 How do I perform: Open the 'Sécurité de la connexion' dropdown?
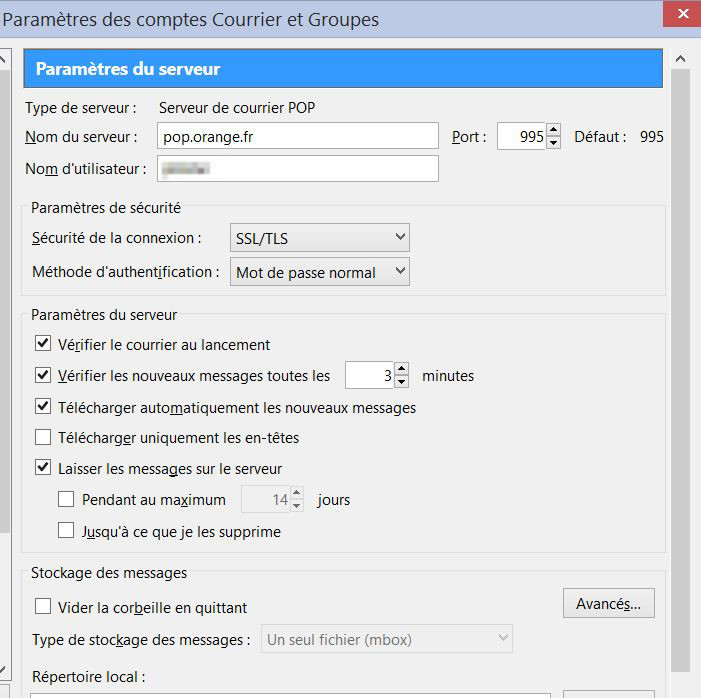point(319,238)
